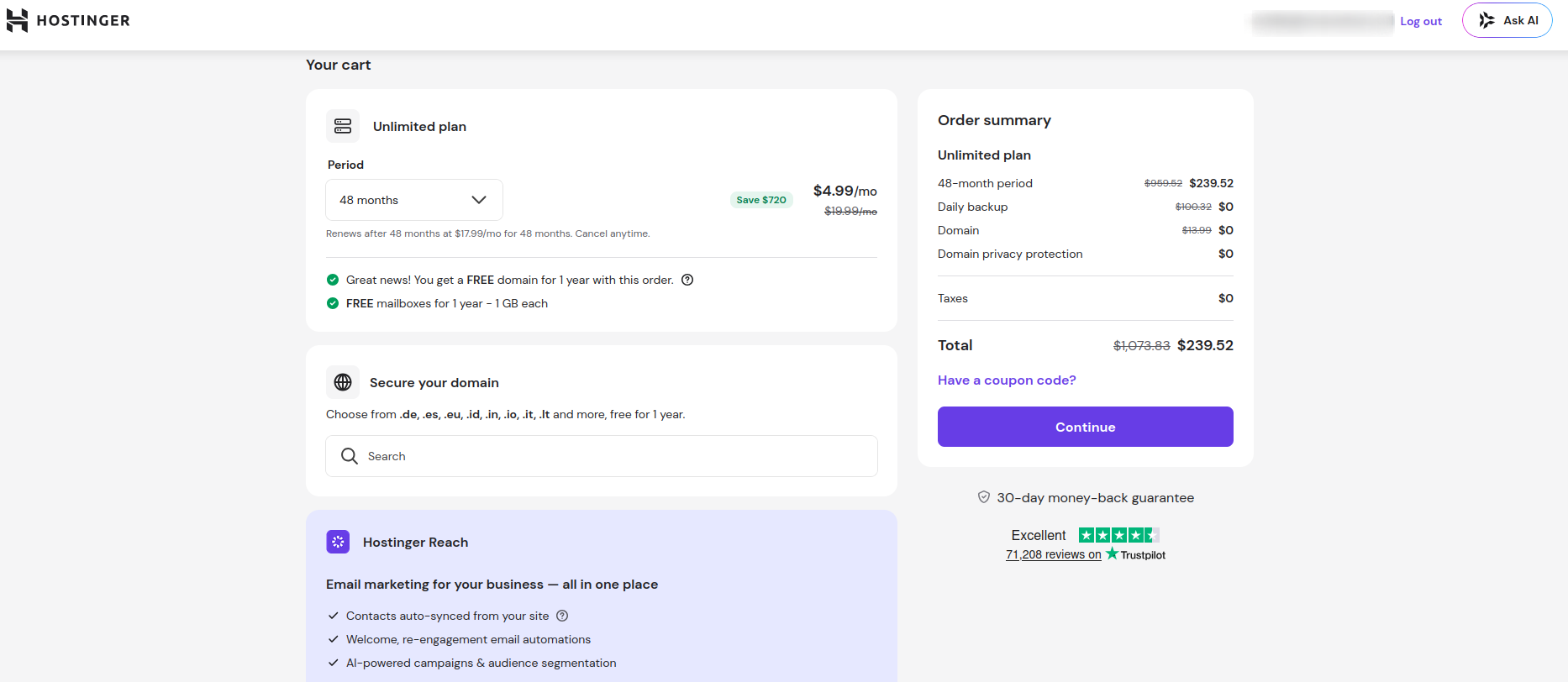The image size is (1568, 682).
Task: Open the 71,208 reviews link
Action: pyautogui.click(x=1054, y=554)
